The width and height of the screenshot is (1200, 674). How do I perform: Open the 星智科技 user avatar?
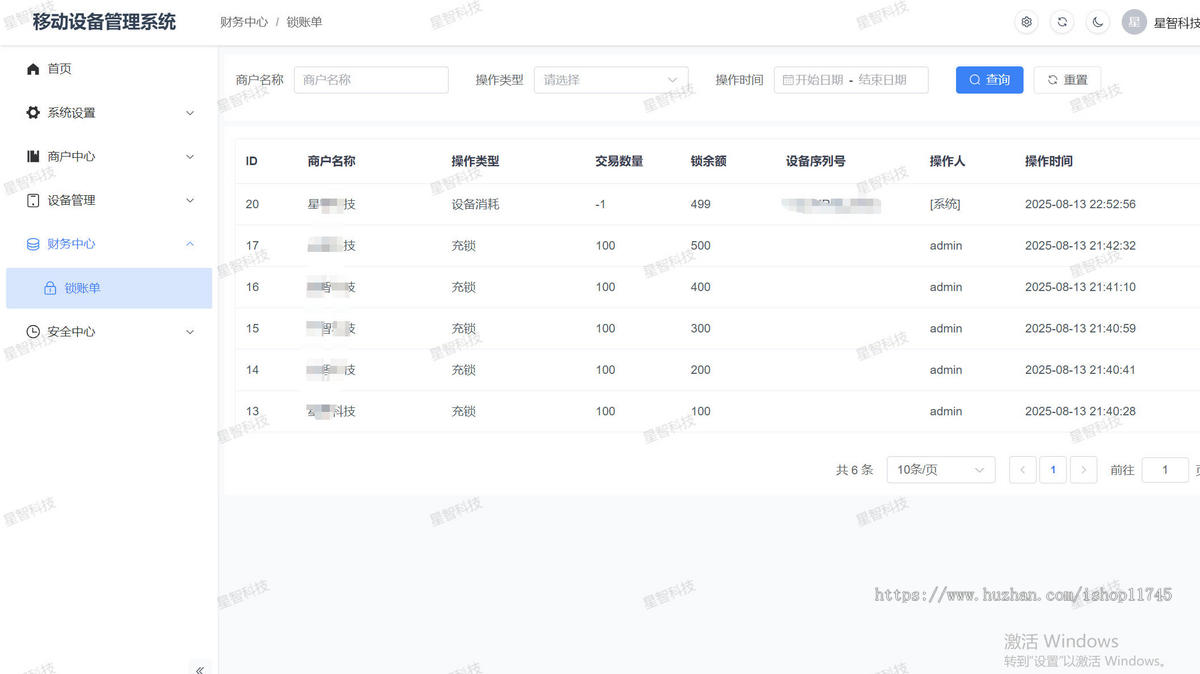(x=1134, y=22)
